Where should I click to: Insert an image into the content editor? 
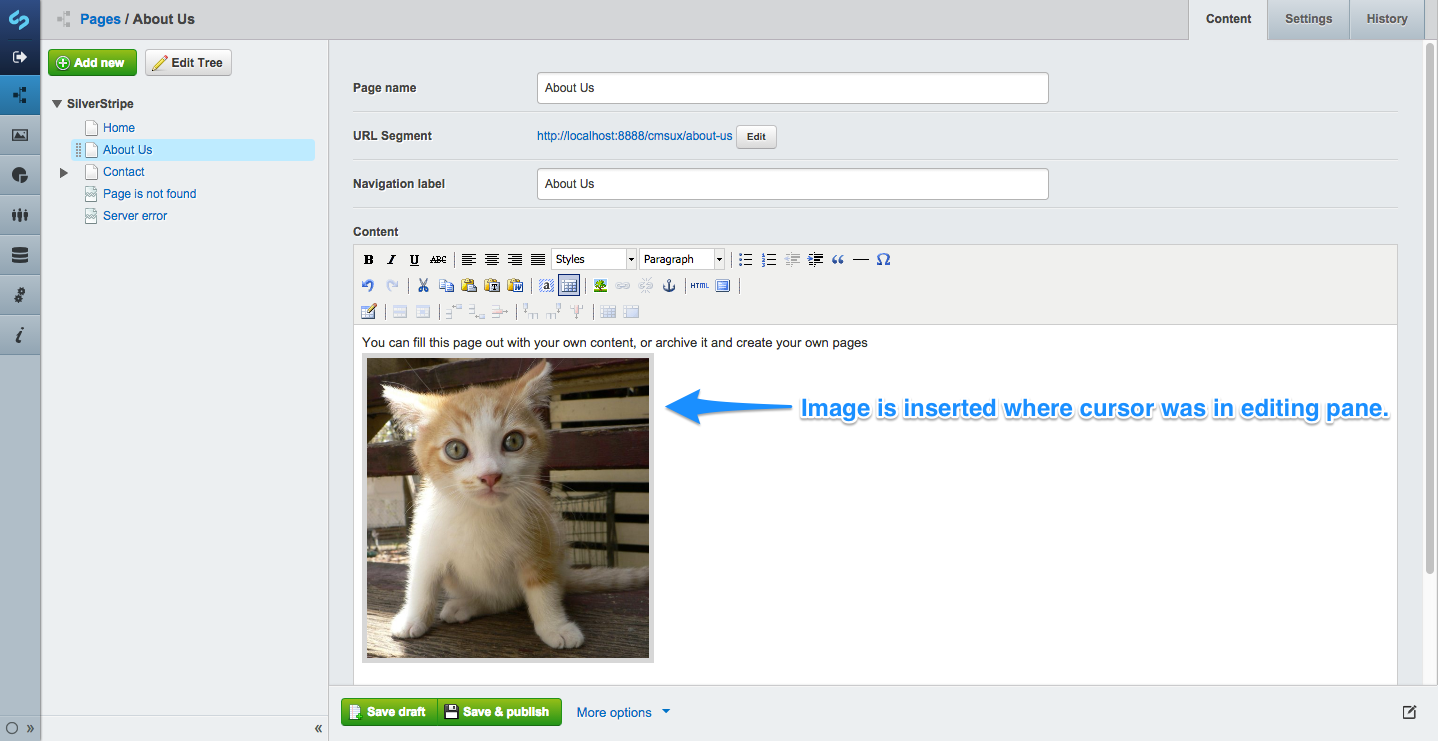tap(599, 285)
